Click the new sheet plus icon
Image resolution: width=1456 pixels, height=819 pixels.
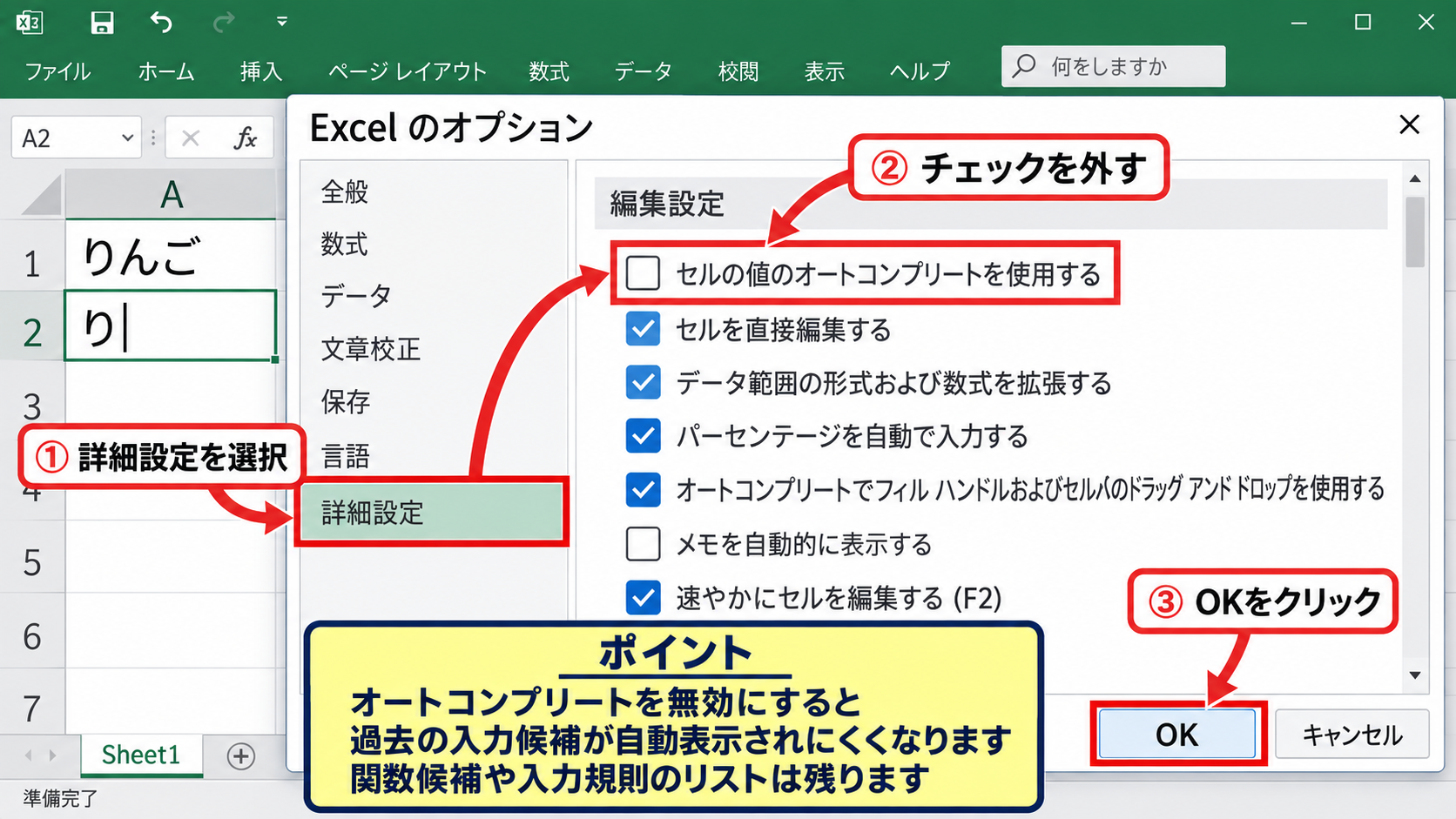(241, 755)
